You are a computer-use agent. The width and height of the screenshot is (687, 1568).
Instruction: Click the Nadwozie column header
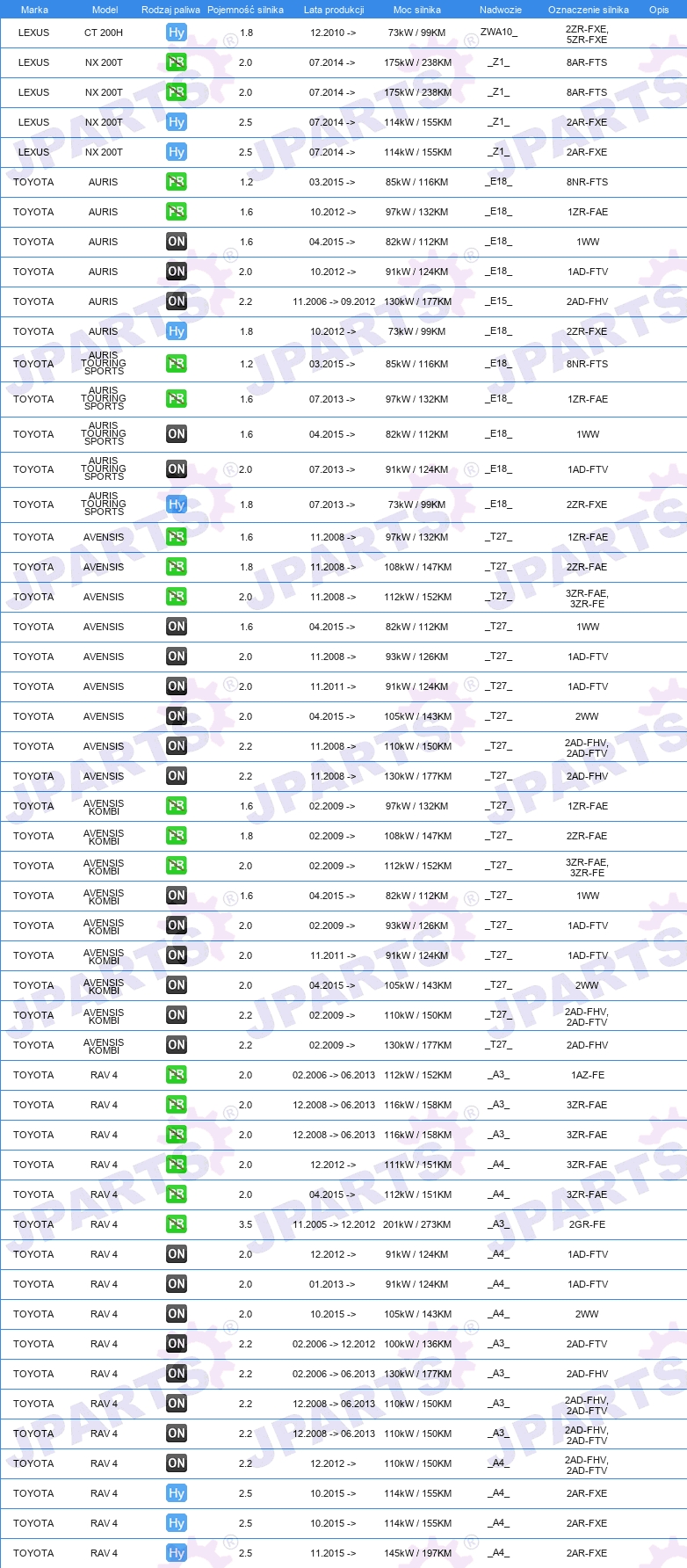point(501,10)
